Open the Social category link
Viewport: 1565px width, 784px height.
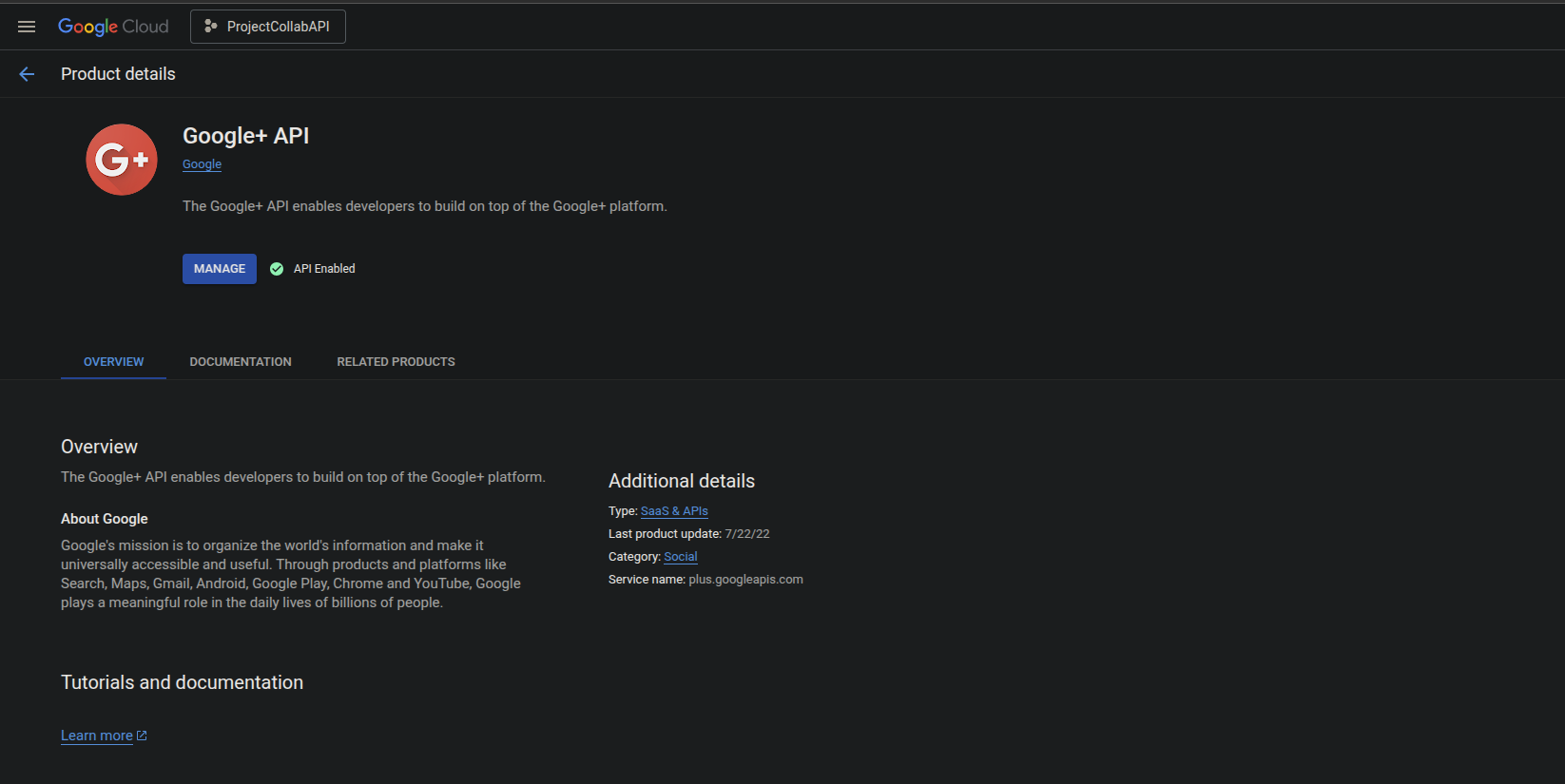coord(681,557)
